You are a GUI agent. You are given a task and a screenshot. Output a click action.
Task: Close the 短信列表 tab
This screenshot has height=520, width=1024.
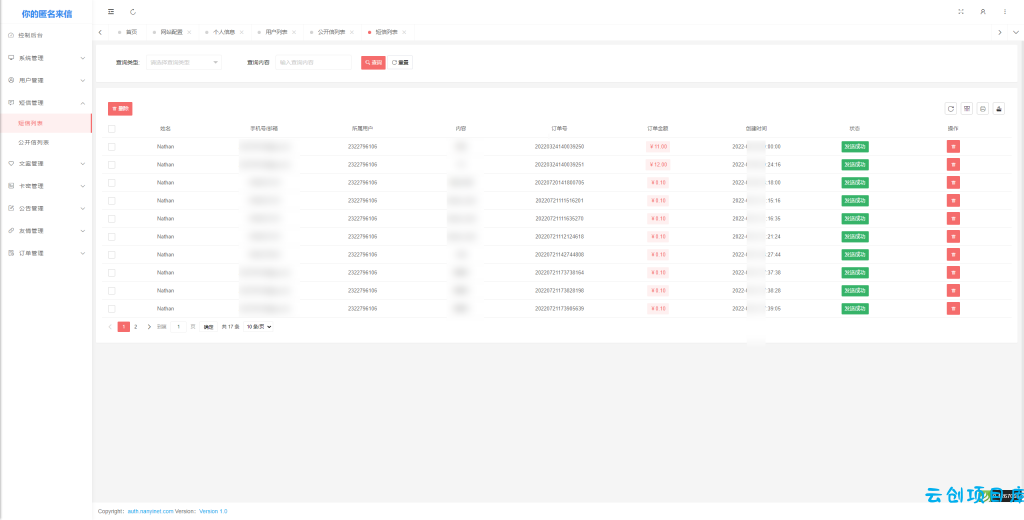(404, 32)
